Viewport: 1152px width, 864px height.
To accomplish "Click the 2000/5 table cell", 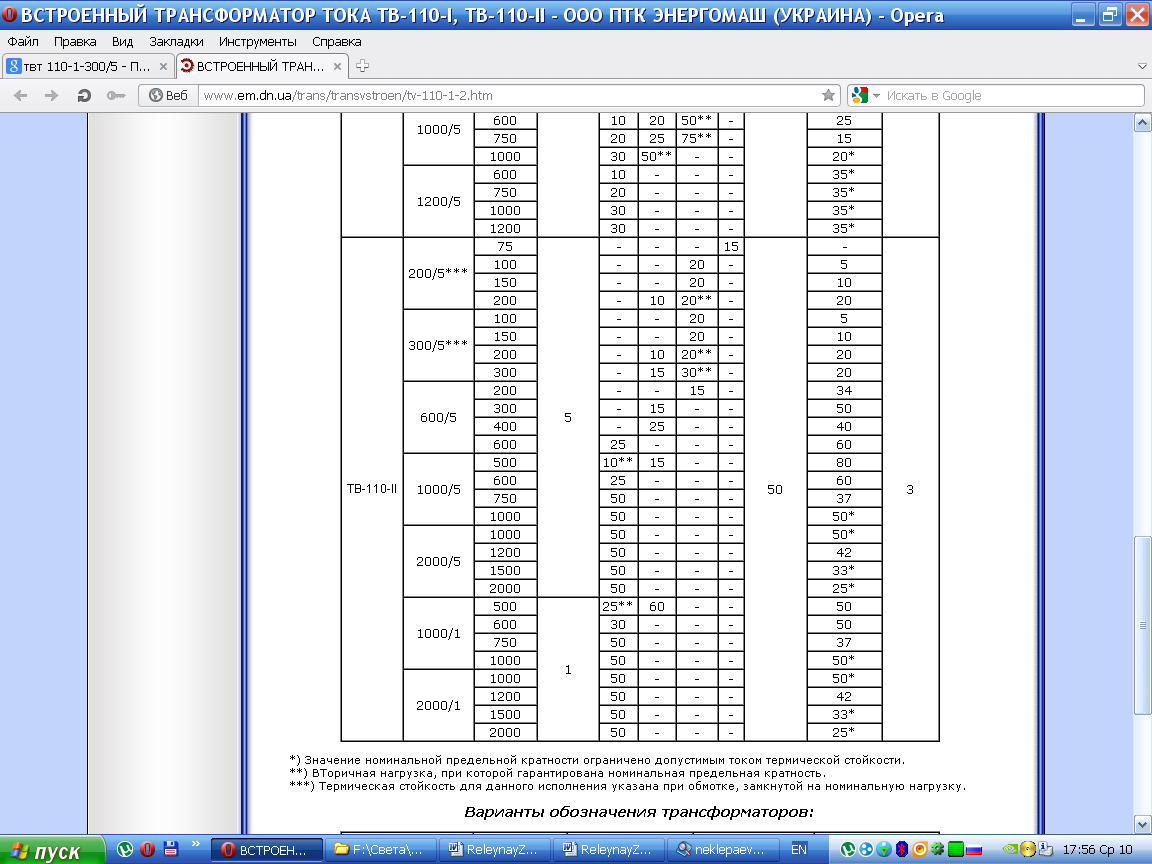I will pos(439,561).
